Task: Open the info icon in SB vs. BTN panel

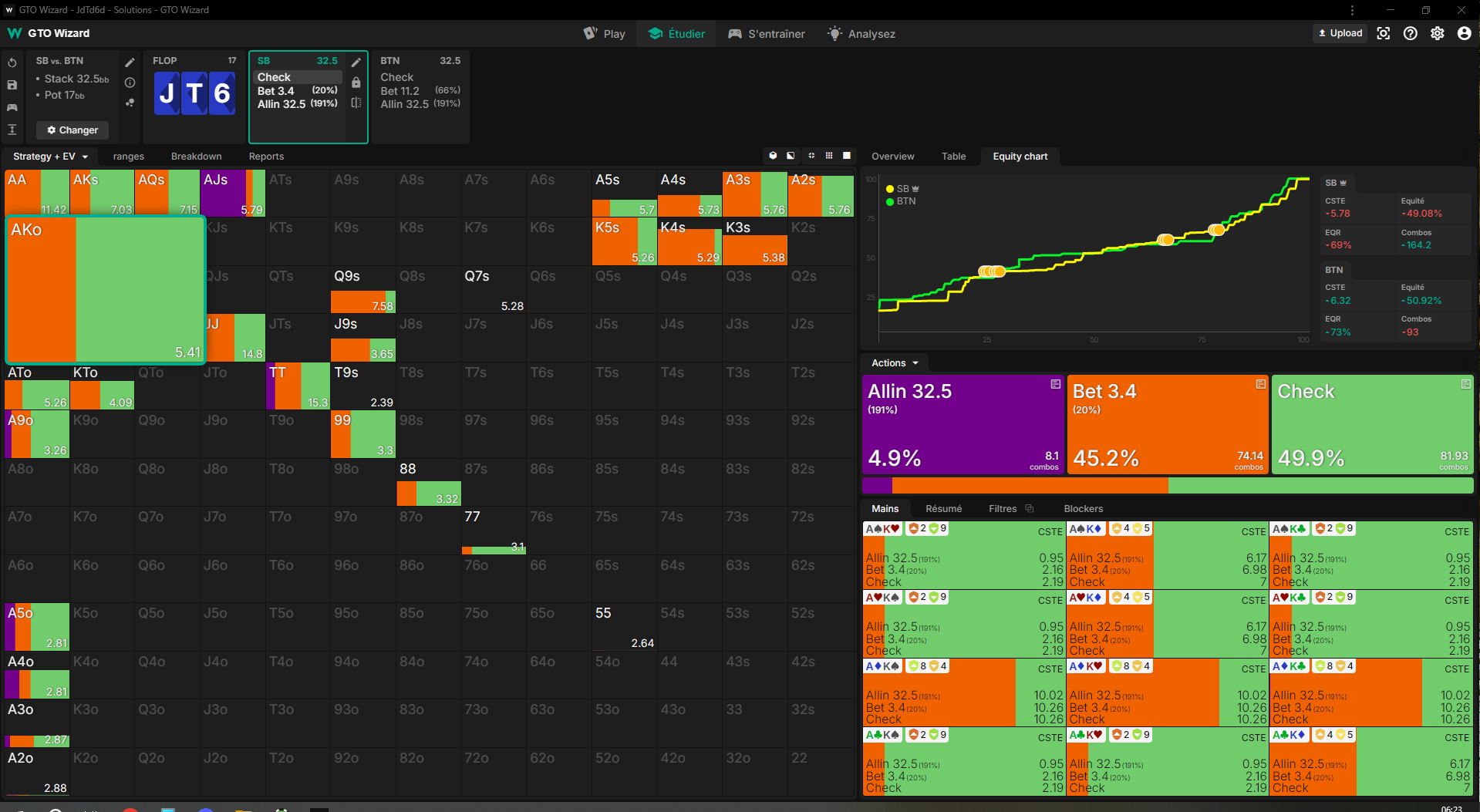Action: [130, 83]
